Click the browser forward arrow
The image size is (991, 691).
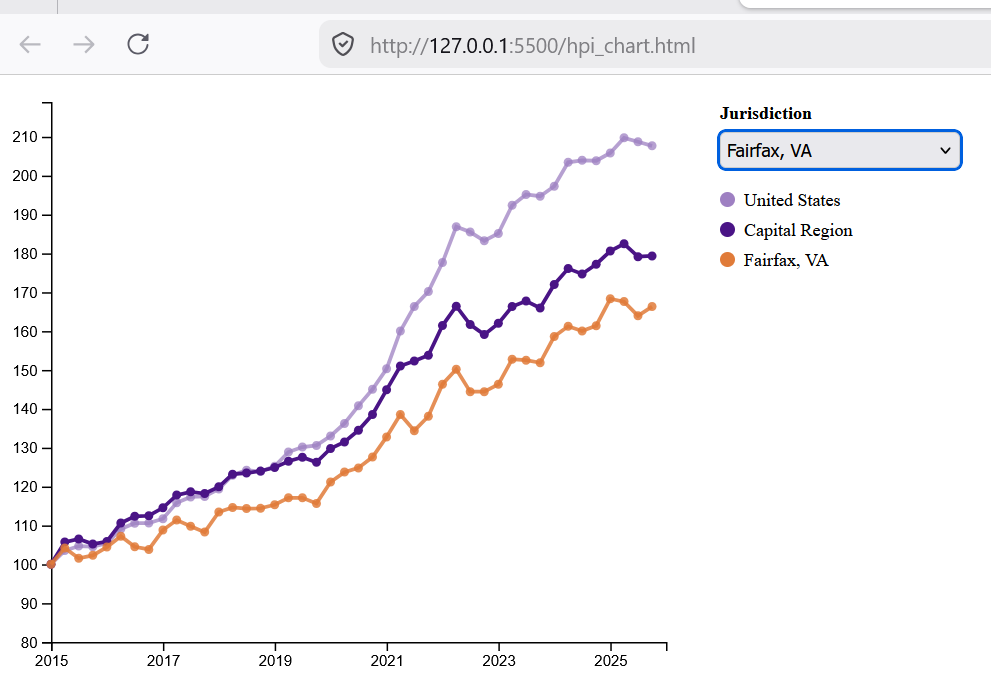tap(84, 44)
